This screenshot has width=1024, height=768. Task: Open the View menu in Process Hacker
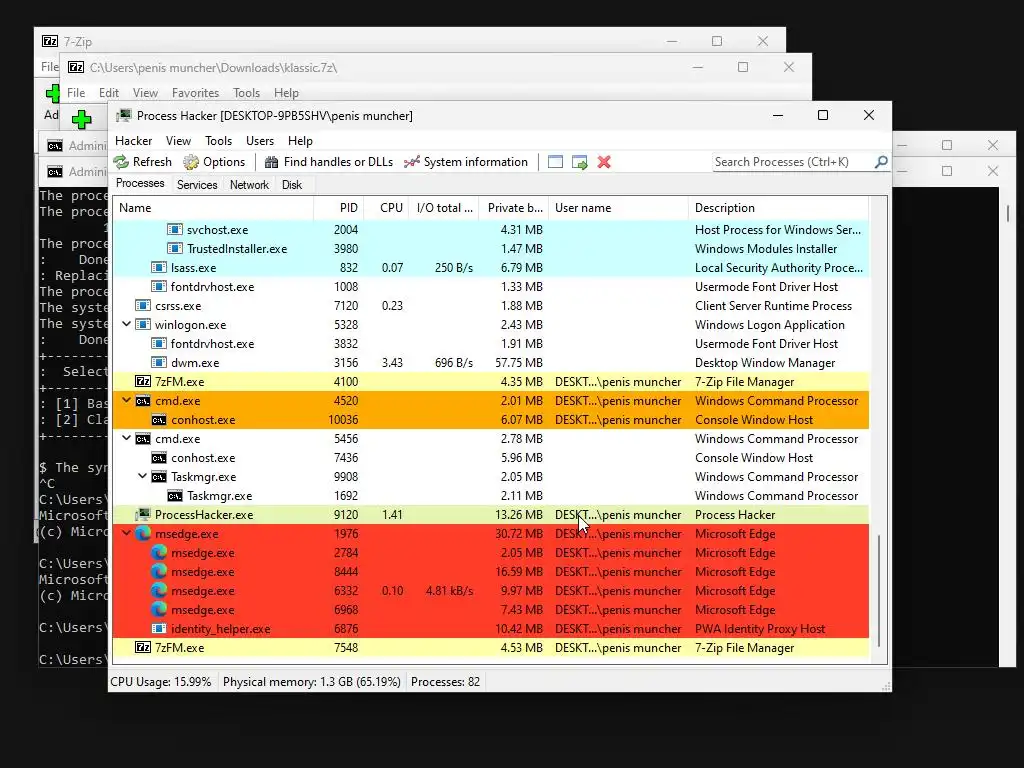(178, 141)
